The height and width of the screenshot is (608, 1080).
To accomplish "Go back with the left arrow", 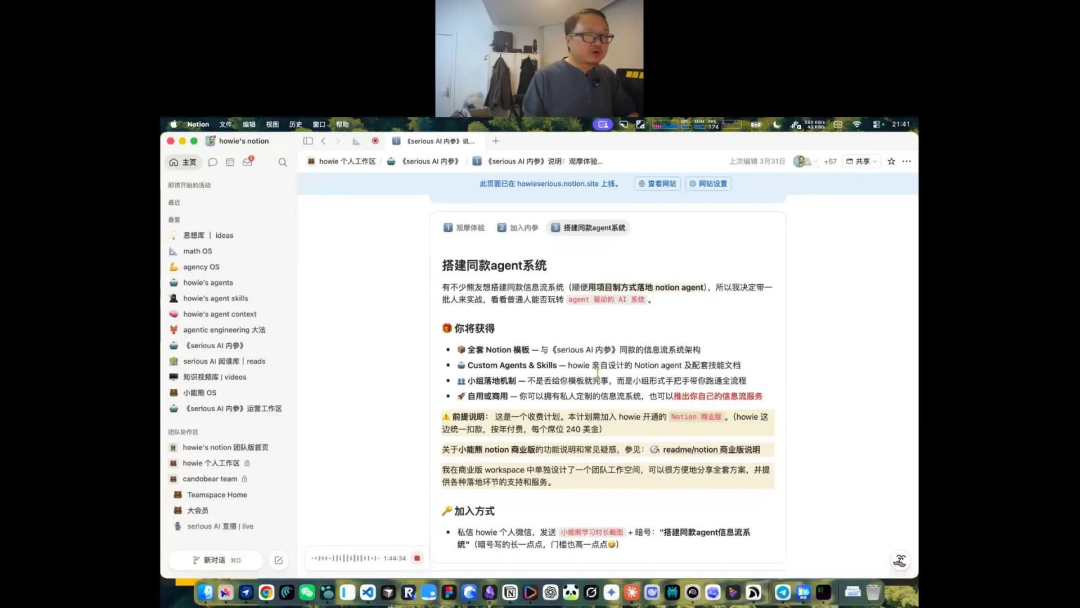I will click(x=323, y=141).
